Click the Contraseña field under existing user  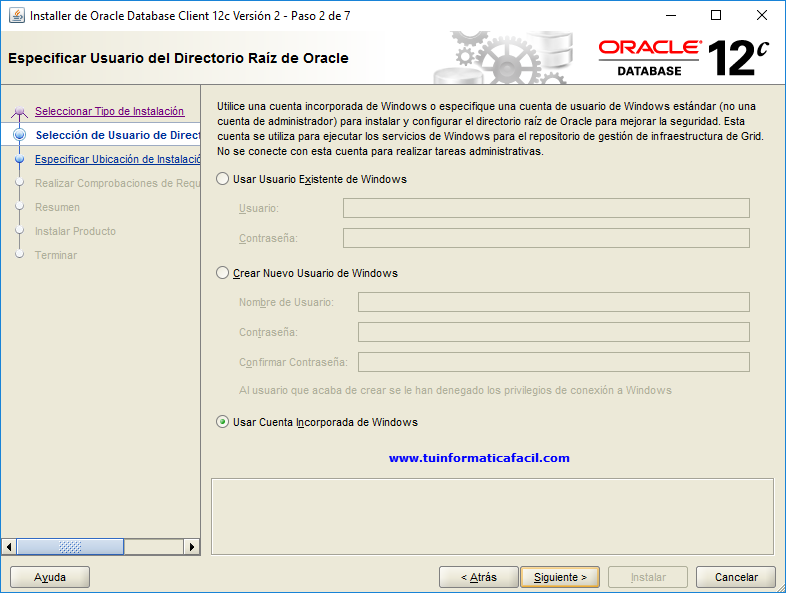coord(546,238)
